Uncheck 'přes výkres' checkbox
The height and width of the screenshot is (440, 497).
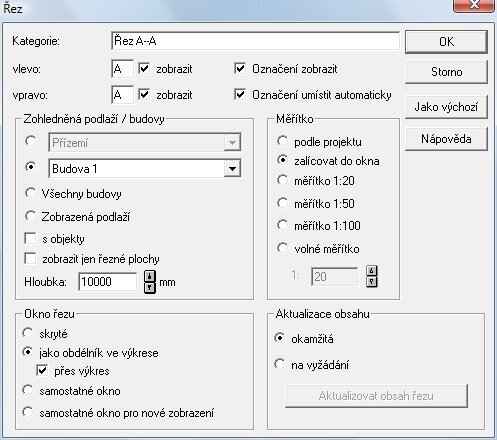tap(42, 371)
